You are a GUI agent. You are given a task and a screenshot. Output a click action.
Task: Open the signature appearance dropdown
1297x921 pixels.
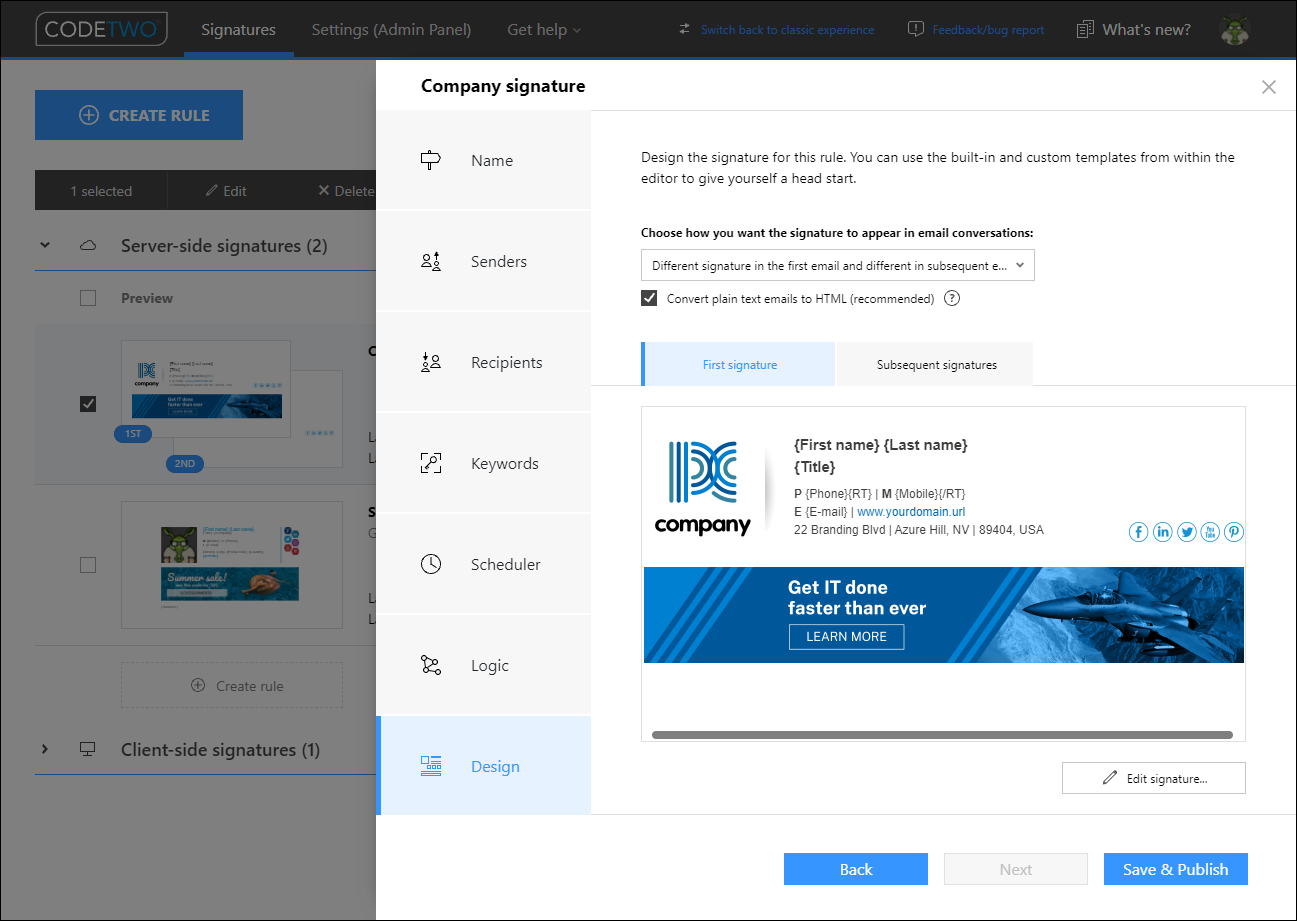[x=838, y=265]
